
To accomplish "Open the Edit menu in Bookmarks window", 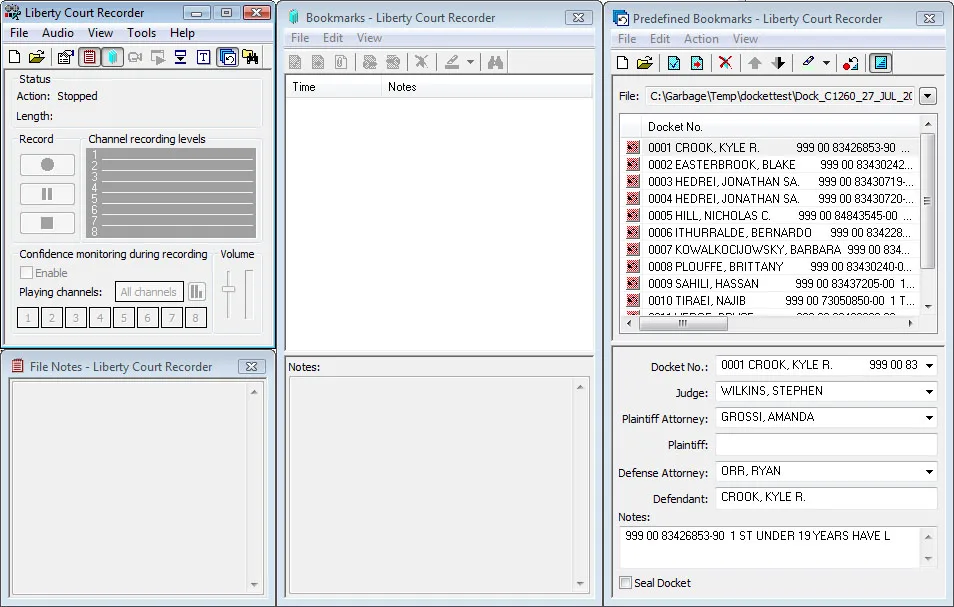I will click(333, 38).
